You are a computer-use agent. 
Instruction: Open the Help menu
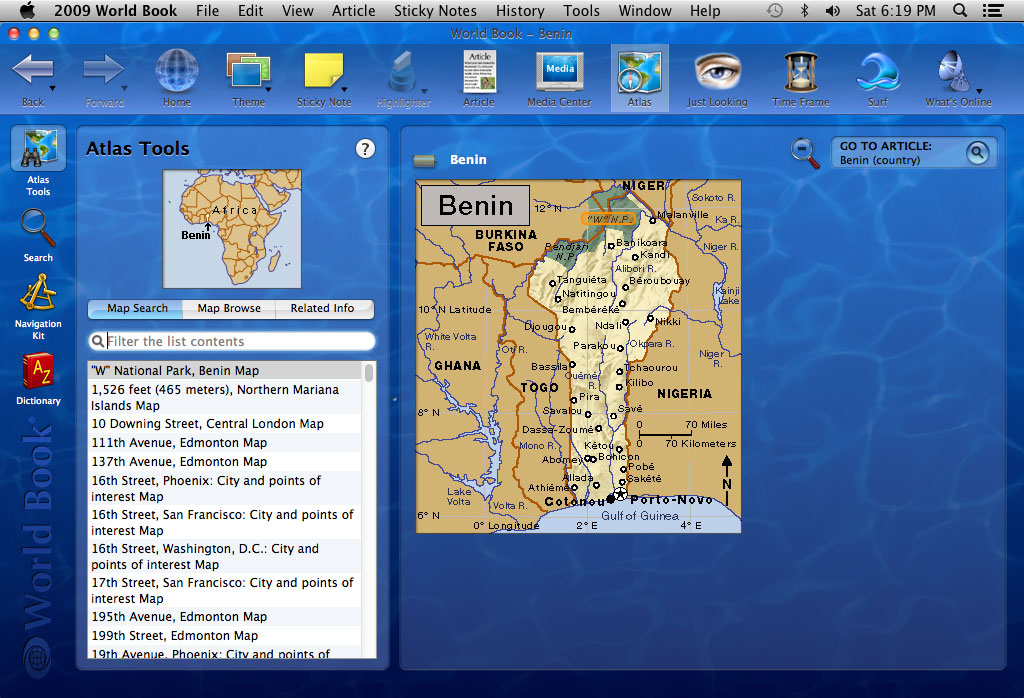[x=705, y=10]
